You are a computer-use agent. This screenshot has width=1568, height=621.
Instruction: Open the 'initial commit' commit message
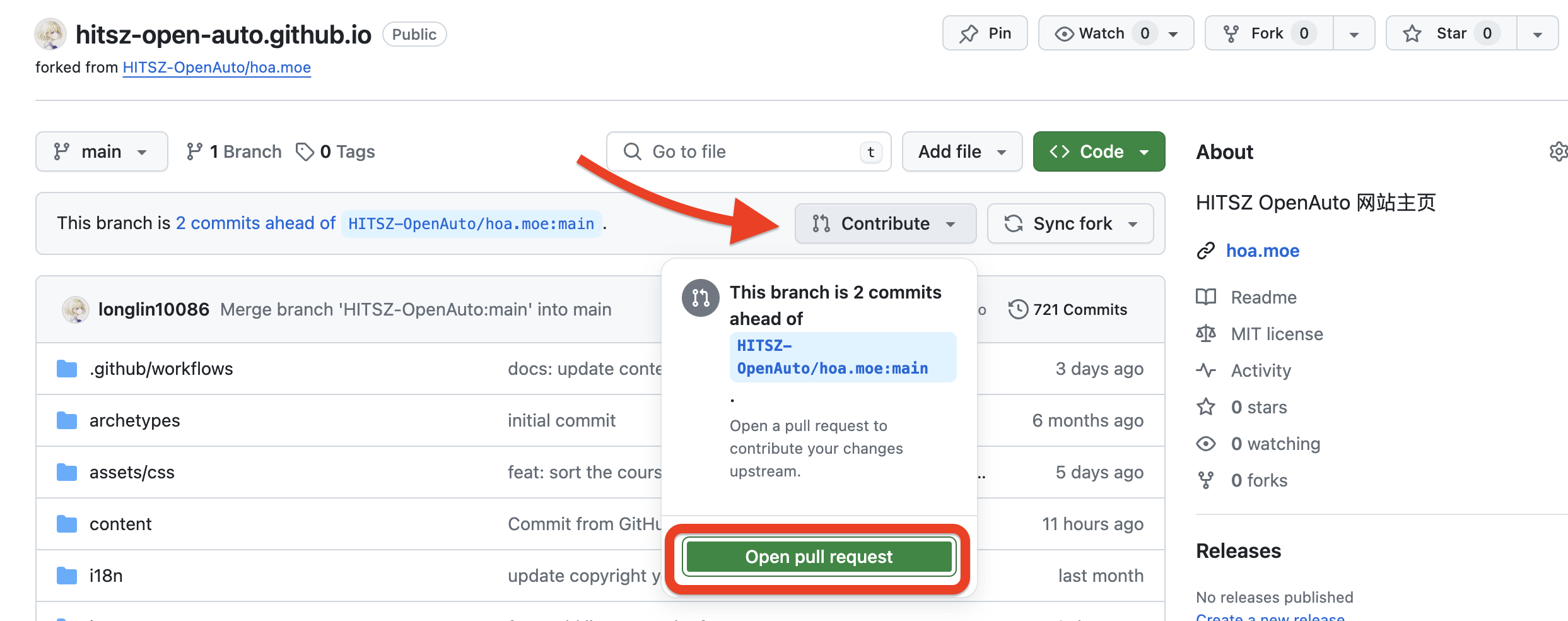561,420
